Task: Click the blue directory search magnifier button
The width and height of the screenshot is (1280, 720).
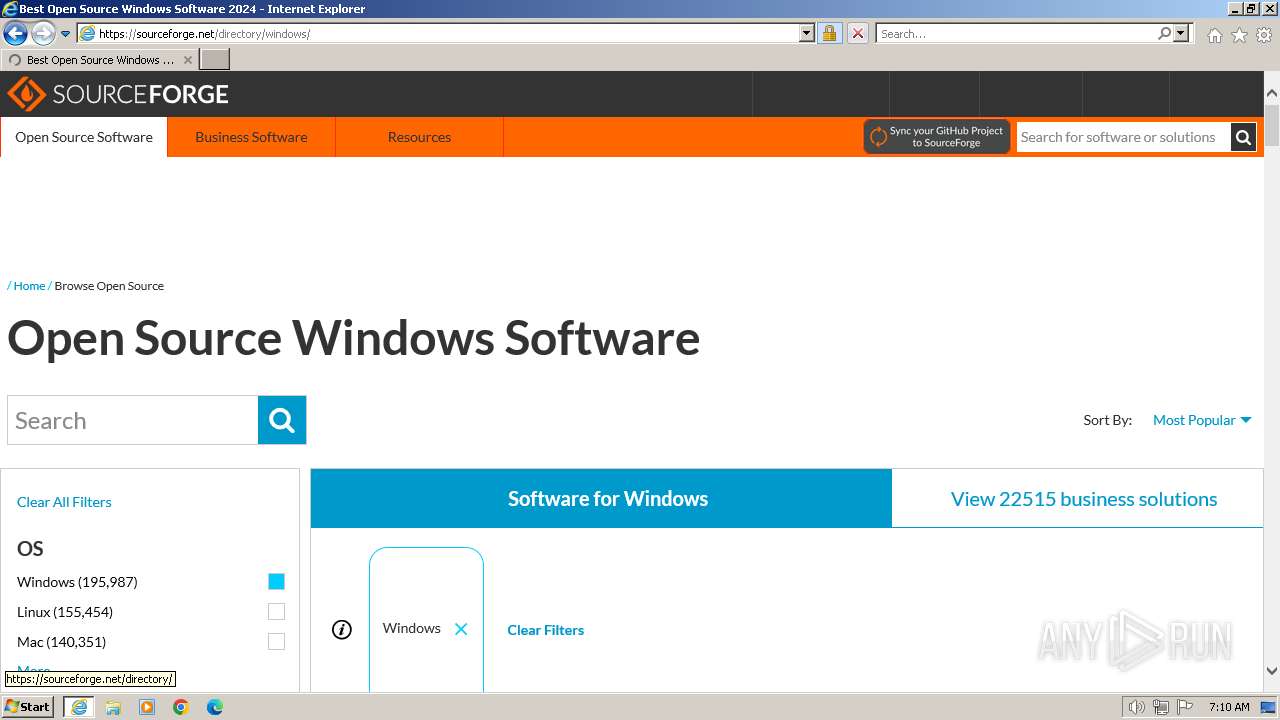Action: pos(282,420)
